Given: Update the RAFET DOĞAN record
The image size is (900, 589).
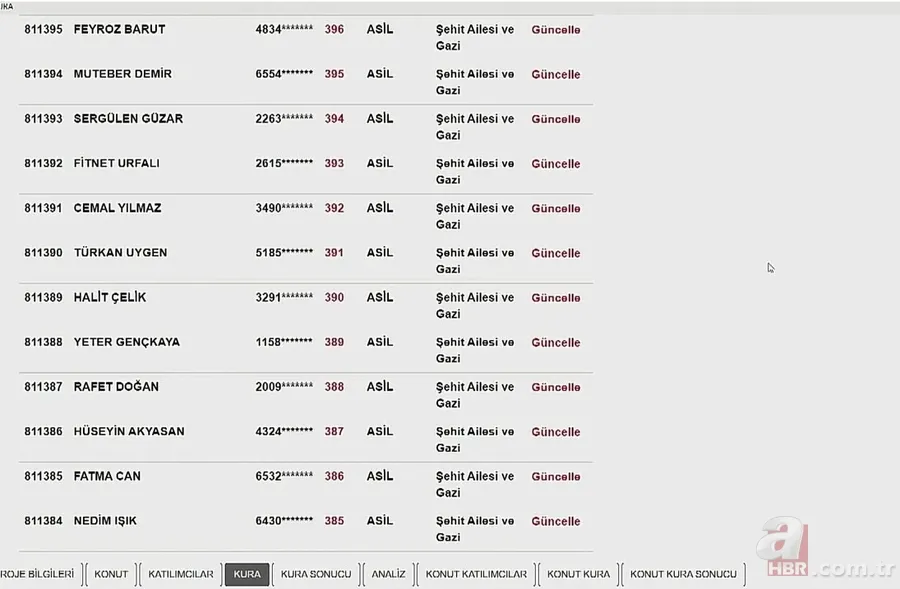Looking at the screenshot, I should point(555,387).
